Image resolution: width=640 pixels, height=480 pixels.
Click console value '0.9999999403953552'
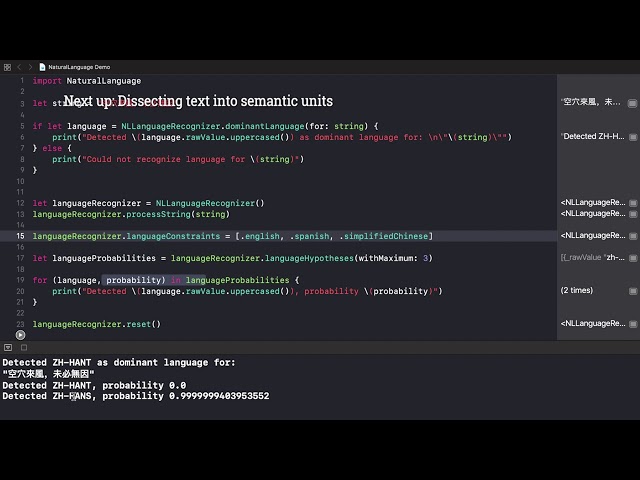click(x=219, y=396)
